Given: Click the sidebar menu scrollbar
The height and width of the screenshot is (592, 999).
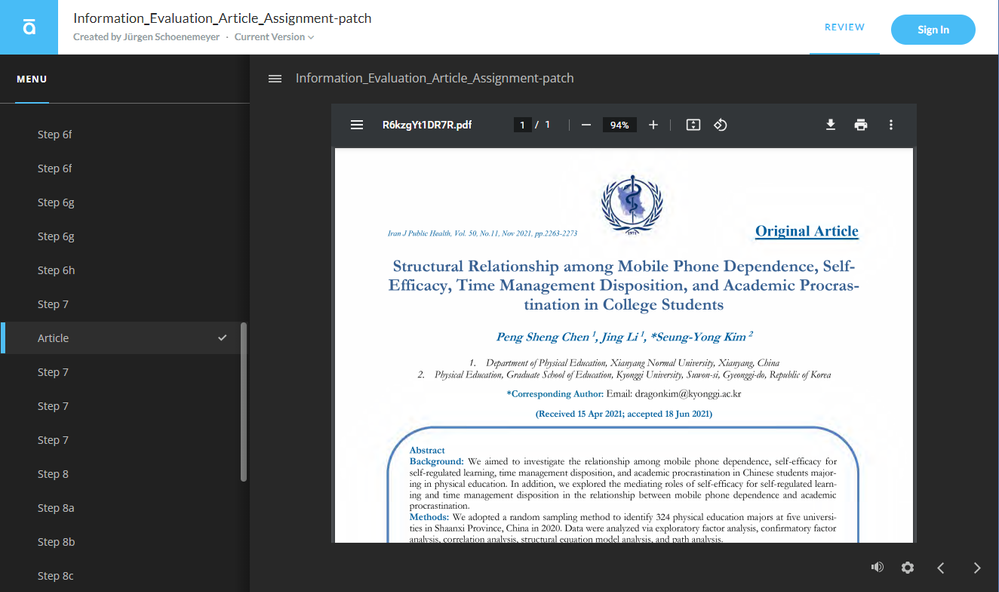Looking at the screenshot, I should tap(244, 400).
